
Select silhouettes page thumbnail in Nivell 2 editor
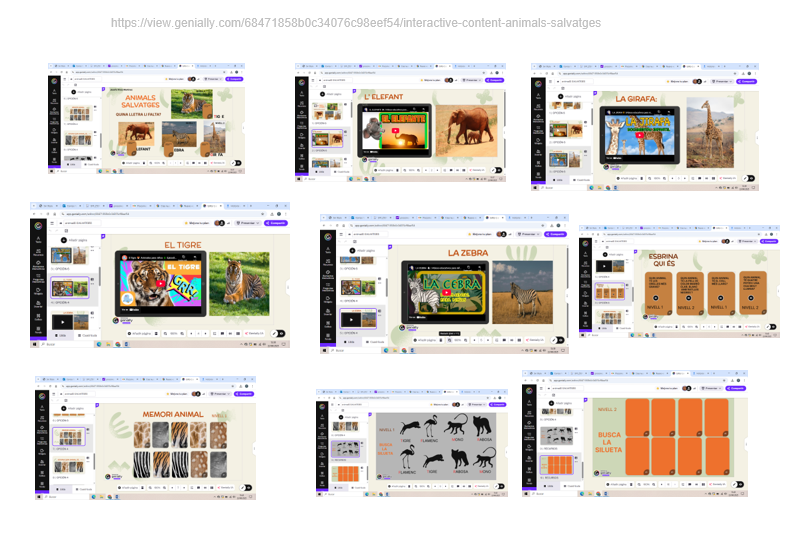pos(556,435)
